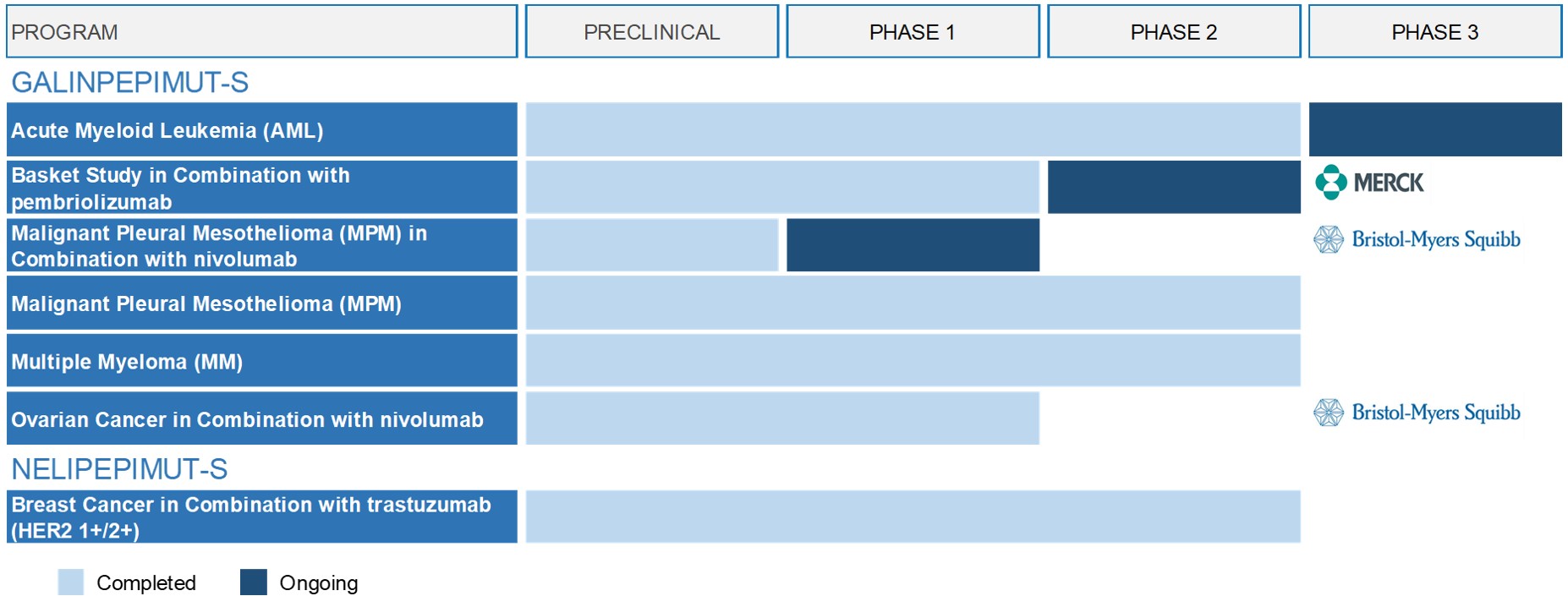Click the MPM in Combination with nivolumab program
The image size is (1568, 596).
(x=261, y=245)
